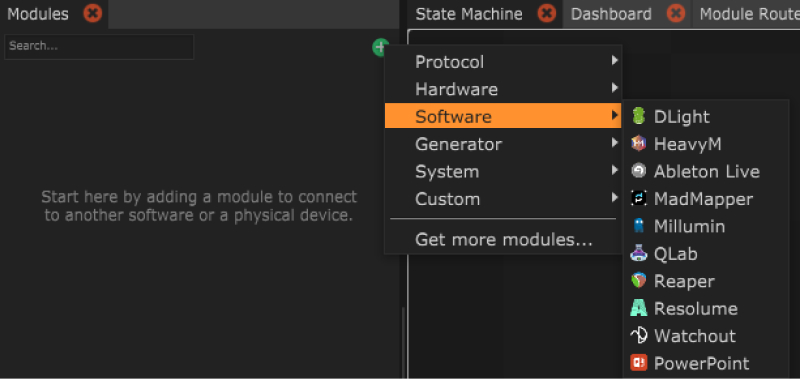
Task: Add the MadMapper module by label
Action: click(704, 199)
